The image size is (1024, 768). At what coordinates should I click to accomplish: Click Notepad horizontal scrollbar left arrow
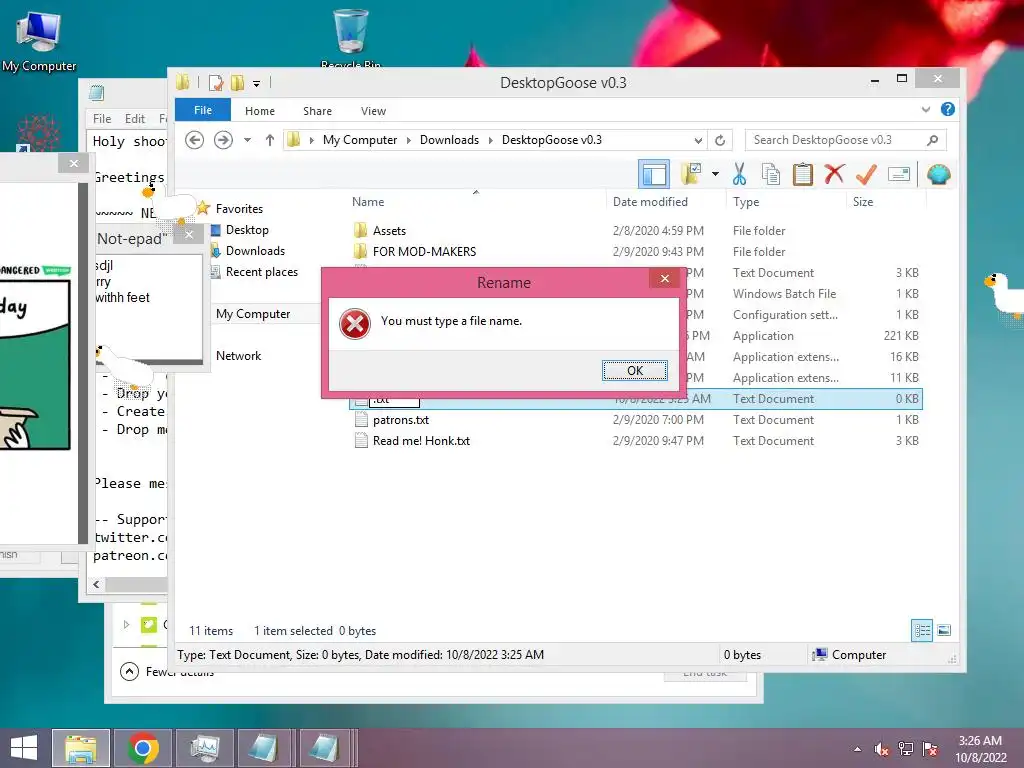point(97,584)
